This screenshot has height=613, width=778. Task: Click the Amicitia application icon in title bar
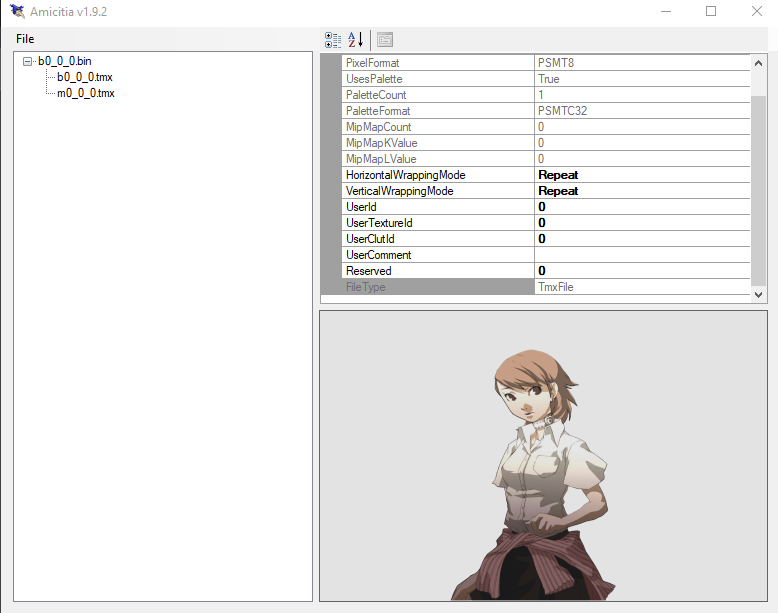17,11
